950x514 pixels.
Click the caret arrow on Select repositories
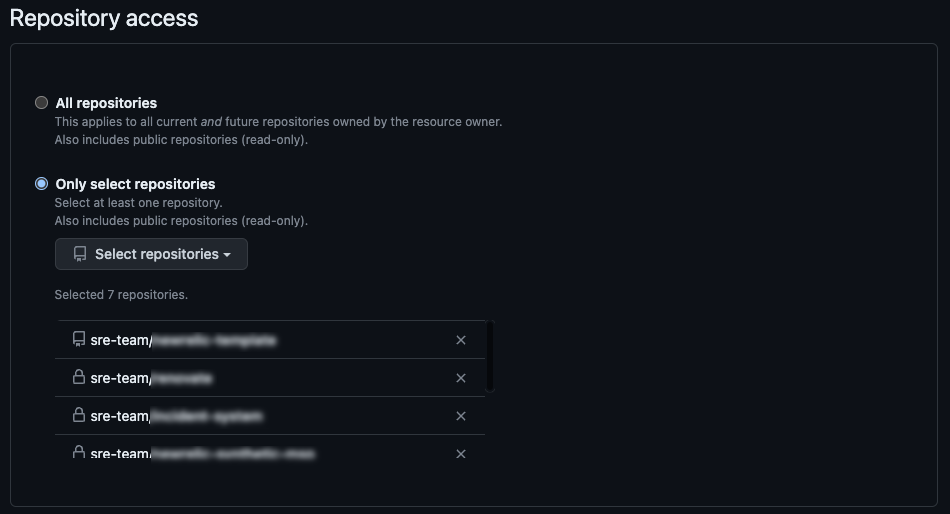click(227, 255)
